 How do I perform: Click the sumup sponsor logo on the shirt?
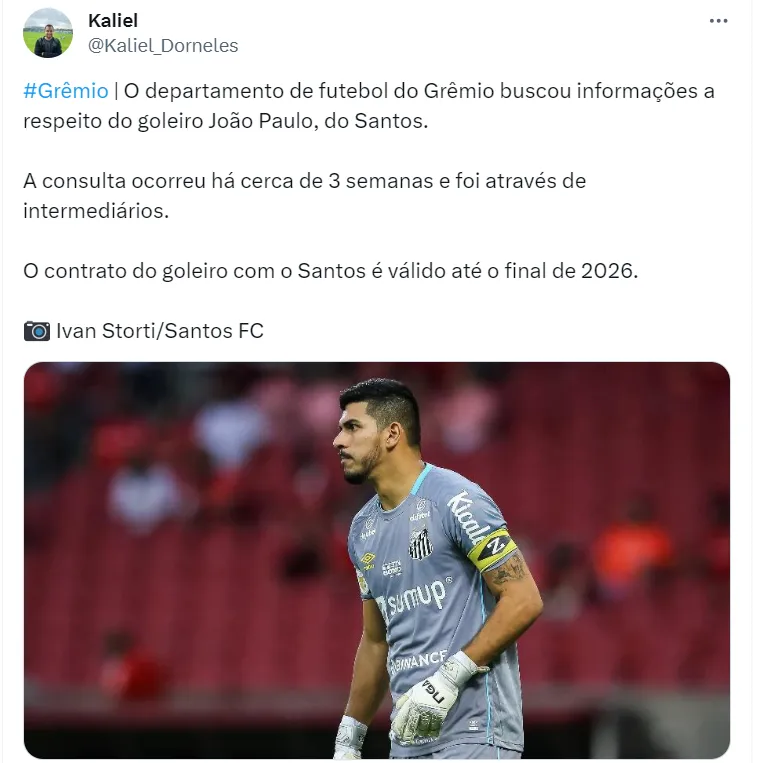(x=415, y=599)
